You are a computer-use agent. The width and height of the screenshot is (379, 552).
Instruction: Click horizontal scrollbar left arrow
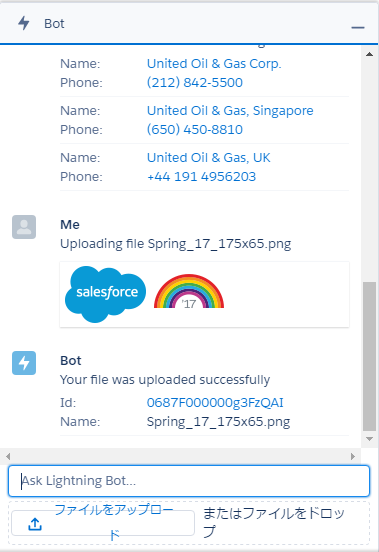pyautogui.click(x=8, y=457)
